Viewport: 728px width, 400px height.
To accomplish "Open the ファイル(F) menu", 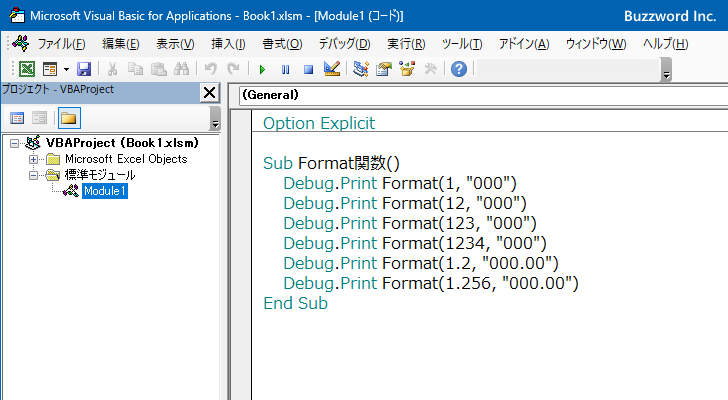I will point(61,44).
